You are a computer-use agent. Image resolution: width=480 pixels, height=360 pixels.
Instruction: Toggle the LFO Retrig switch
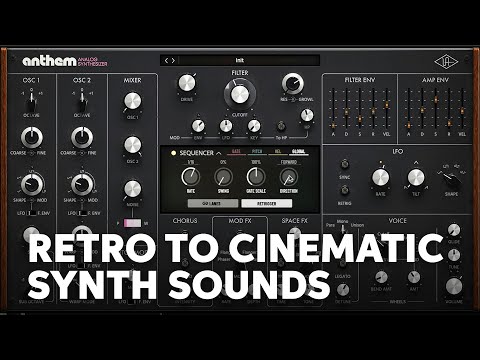[x=345, y=190]
